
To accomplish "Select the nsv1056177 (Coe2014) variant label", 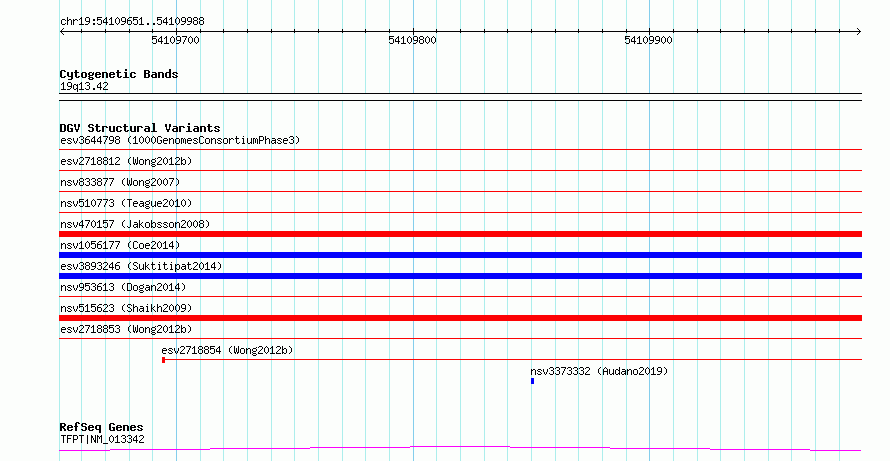I will tap(120, 245).
